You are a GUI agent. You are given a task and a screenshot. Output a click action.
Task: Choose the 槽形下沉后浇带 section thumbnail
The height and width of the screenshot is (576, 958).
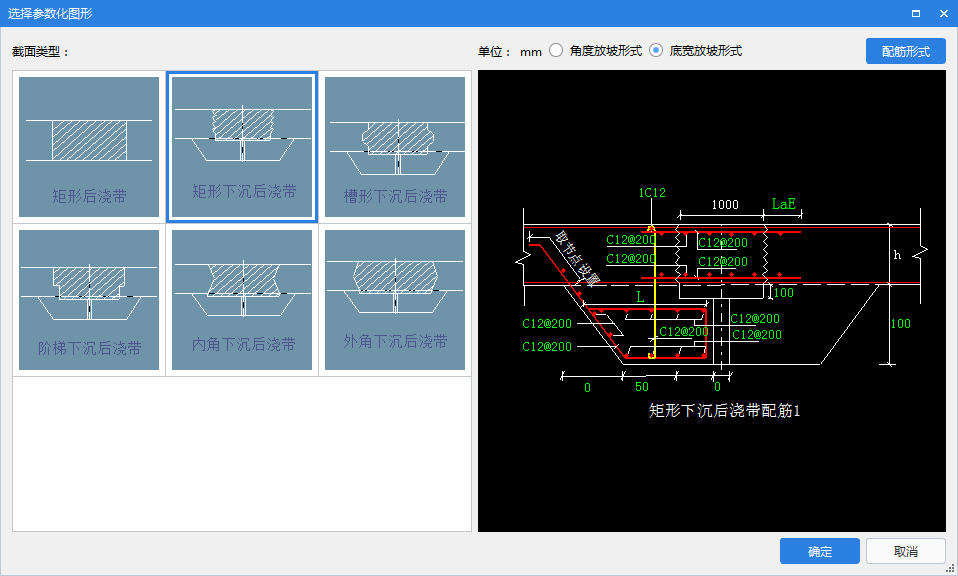coord(395,147)
